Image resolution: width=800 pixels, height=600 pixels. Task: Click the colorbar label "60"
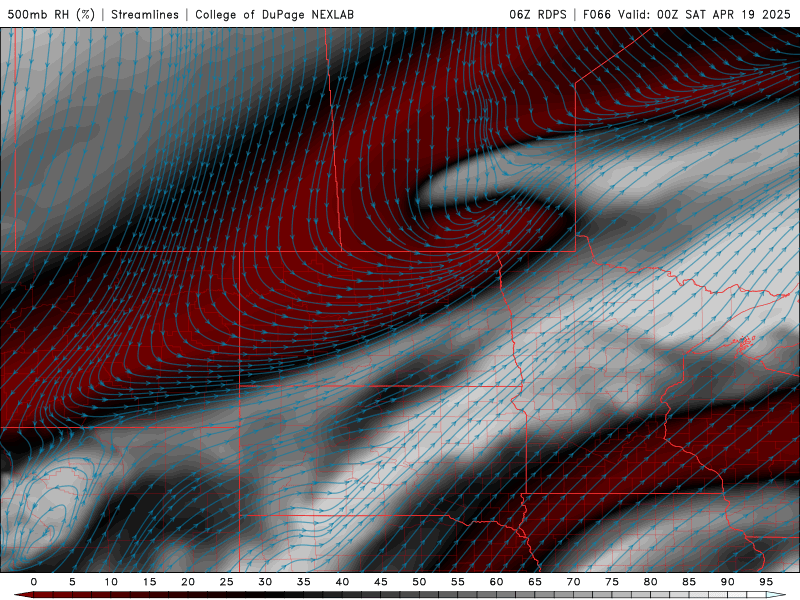coord(496,582)
